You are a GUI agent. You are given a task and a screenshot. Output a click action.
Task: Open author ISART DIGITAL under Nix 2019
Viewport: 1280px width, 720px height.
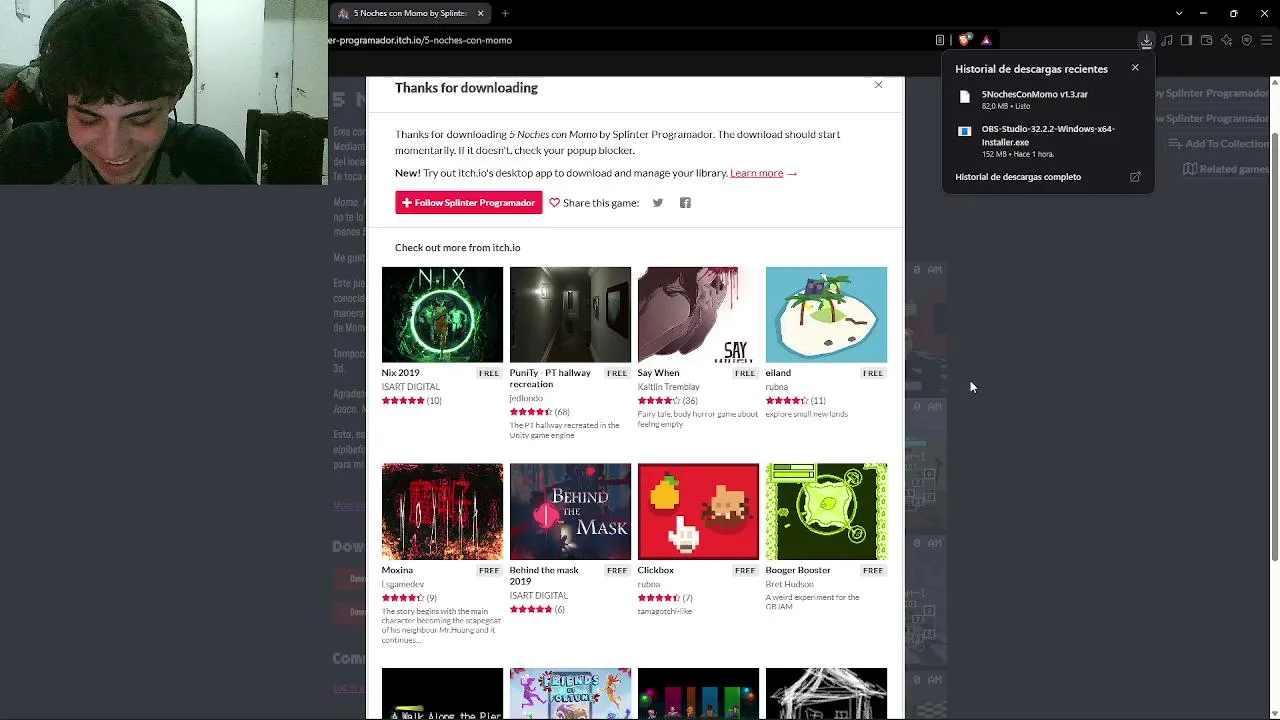pos(410,387)
